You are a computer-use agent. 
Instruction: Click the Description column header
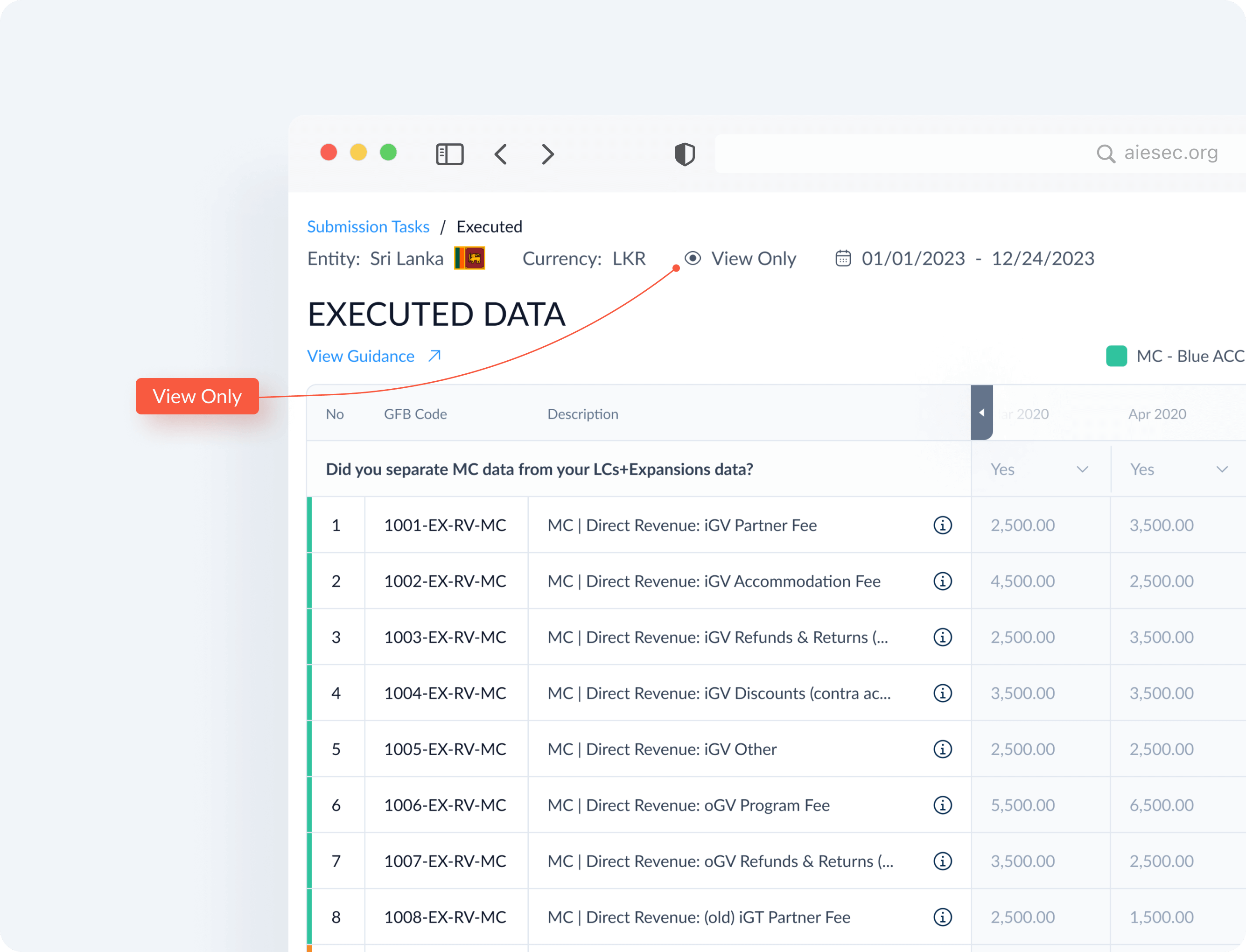pyautogui.click(x=583, y=414)
